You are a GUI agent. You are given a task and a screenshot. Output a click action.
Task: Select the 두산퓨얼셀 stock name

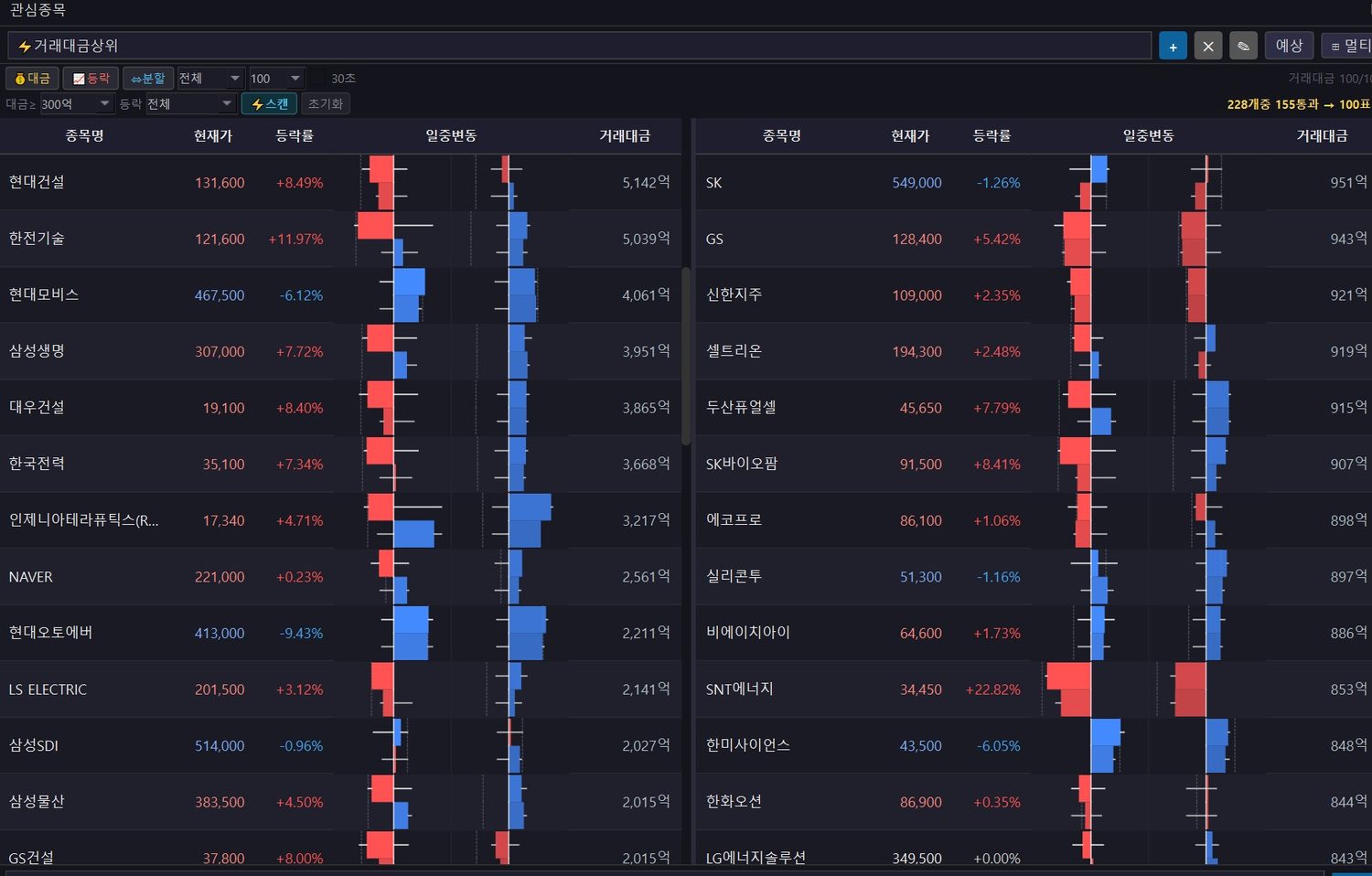coord(741,408)
